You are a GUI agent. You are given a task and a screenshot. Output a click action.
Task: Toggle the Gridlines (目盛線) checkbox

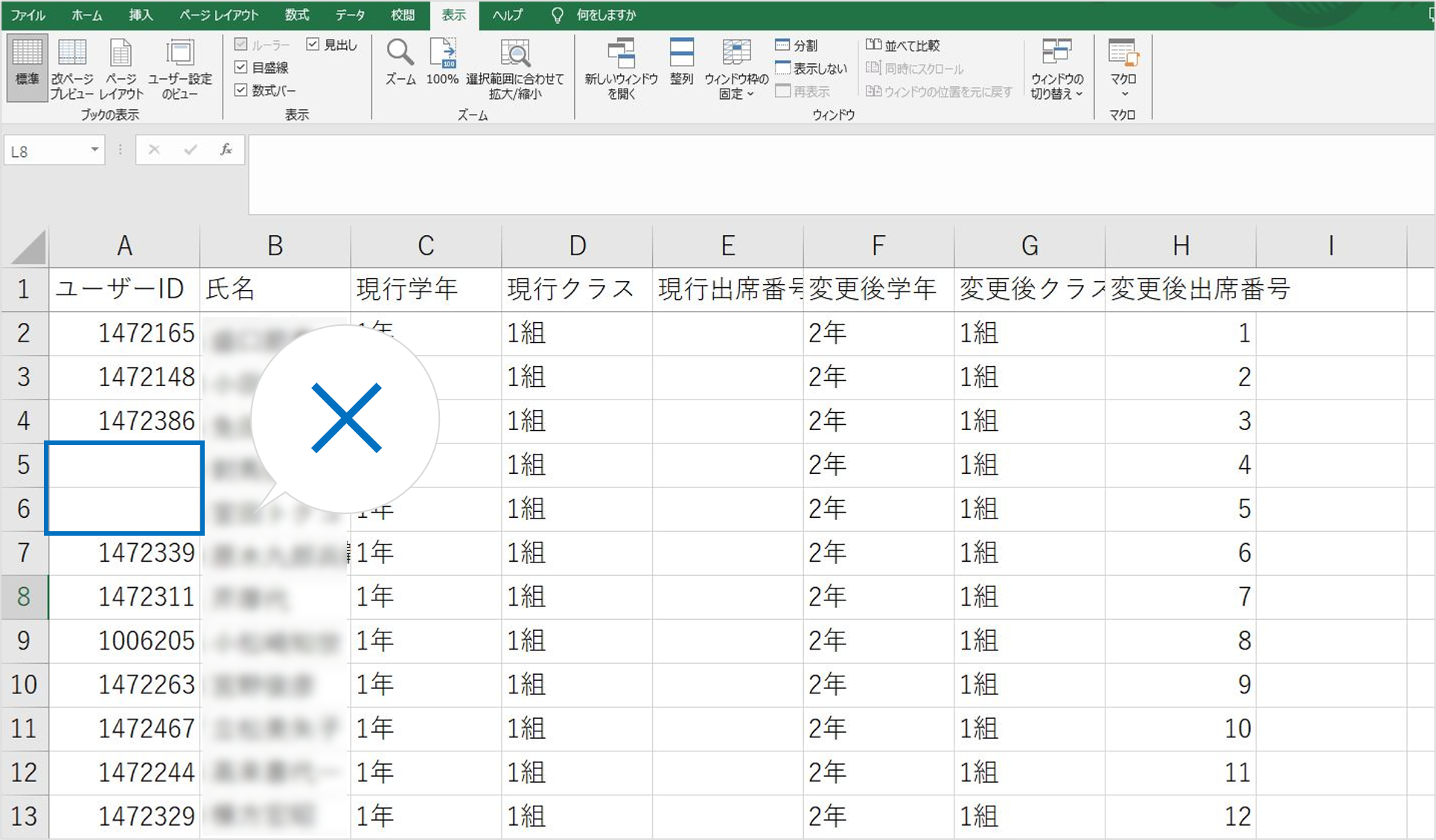tap(241, 68)
